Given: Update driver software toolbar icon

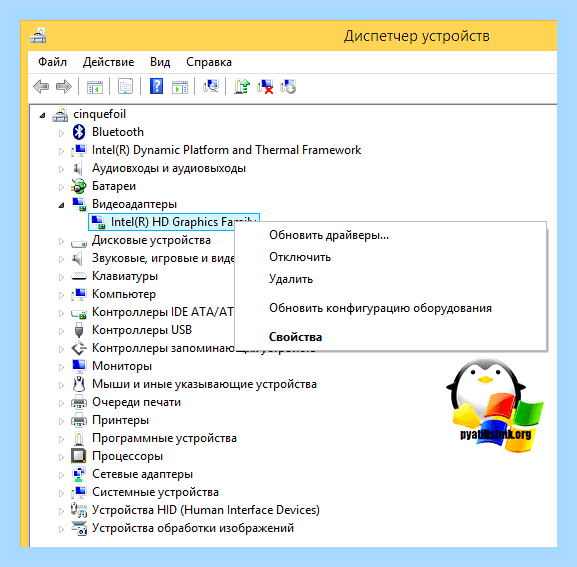Looking at the screenshot, I should (242, 87).
